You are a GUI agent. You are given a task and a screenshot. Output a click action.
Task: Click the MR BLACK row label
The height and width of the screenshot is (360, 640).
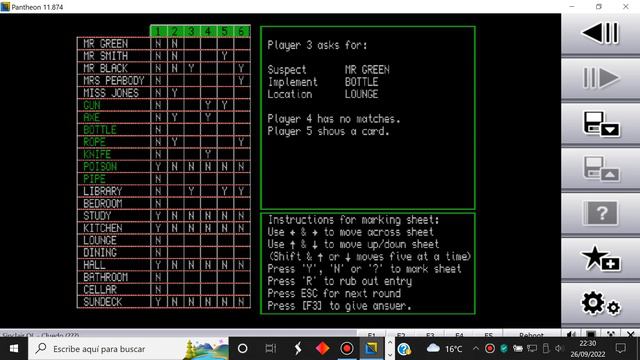coord(106,68)
